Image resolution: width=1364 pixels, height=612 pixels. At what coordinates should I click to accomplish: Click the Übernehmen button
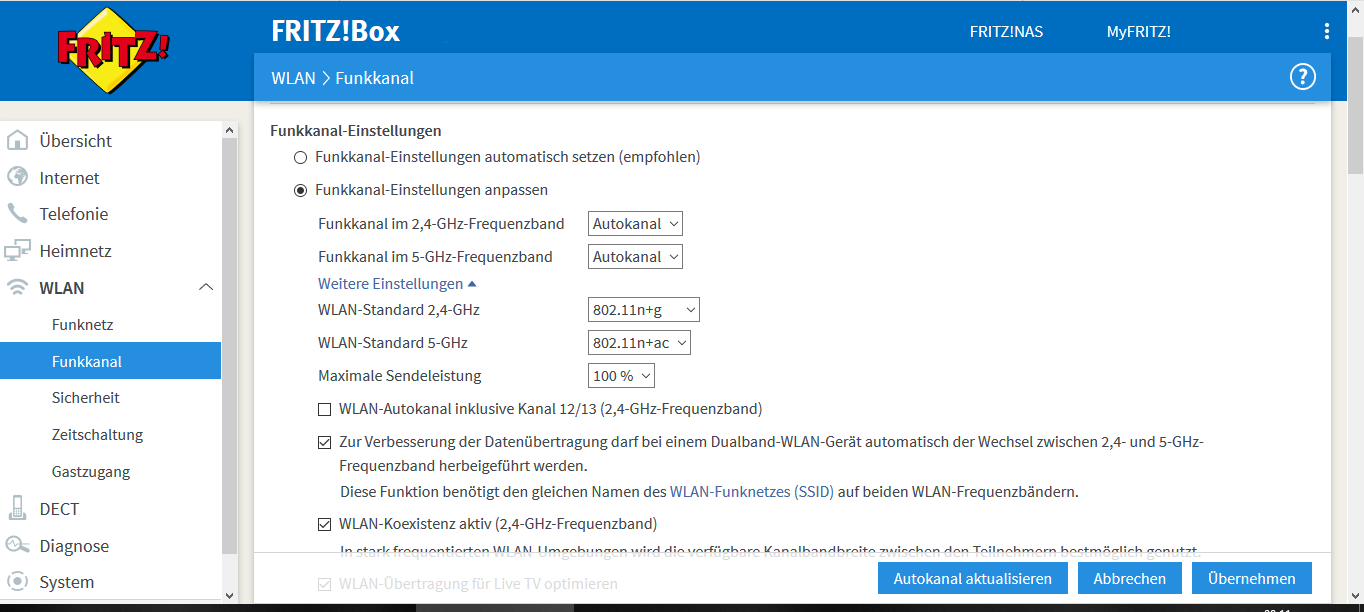[x=1252, y=578]
